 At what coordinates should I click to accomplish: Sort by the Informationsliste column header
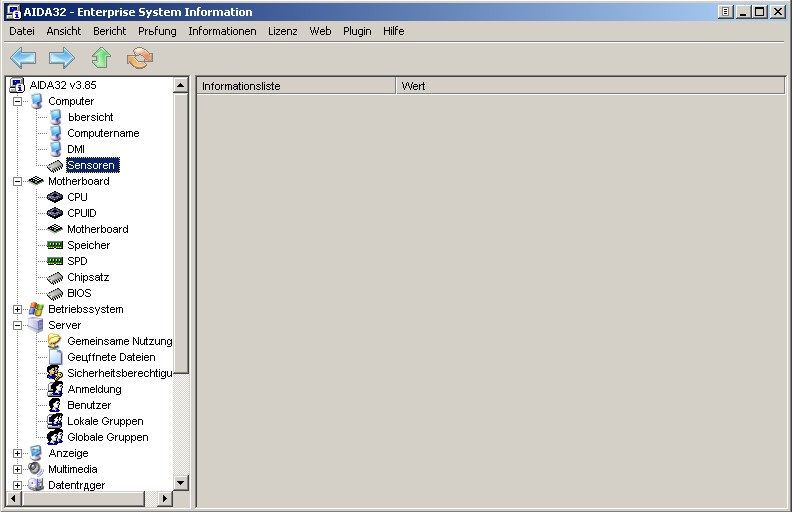tap(296, 86)
